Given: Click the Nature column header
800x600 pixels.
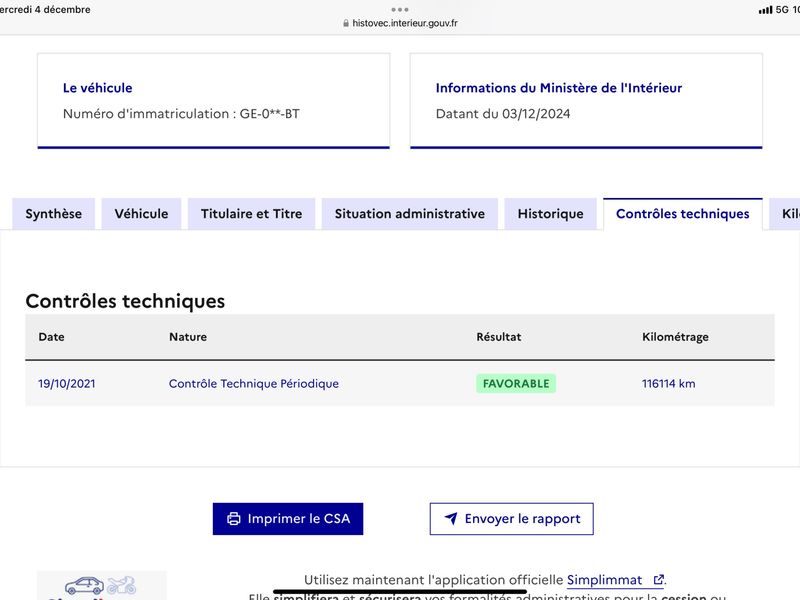Looking at the screenshot, I should (x=188, y=337).
